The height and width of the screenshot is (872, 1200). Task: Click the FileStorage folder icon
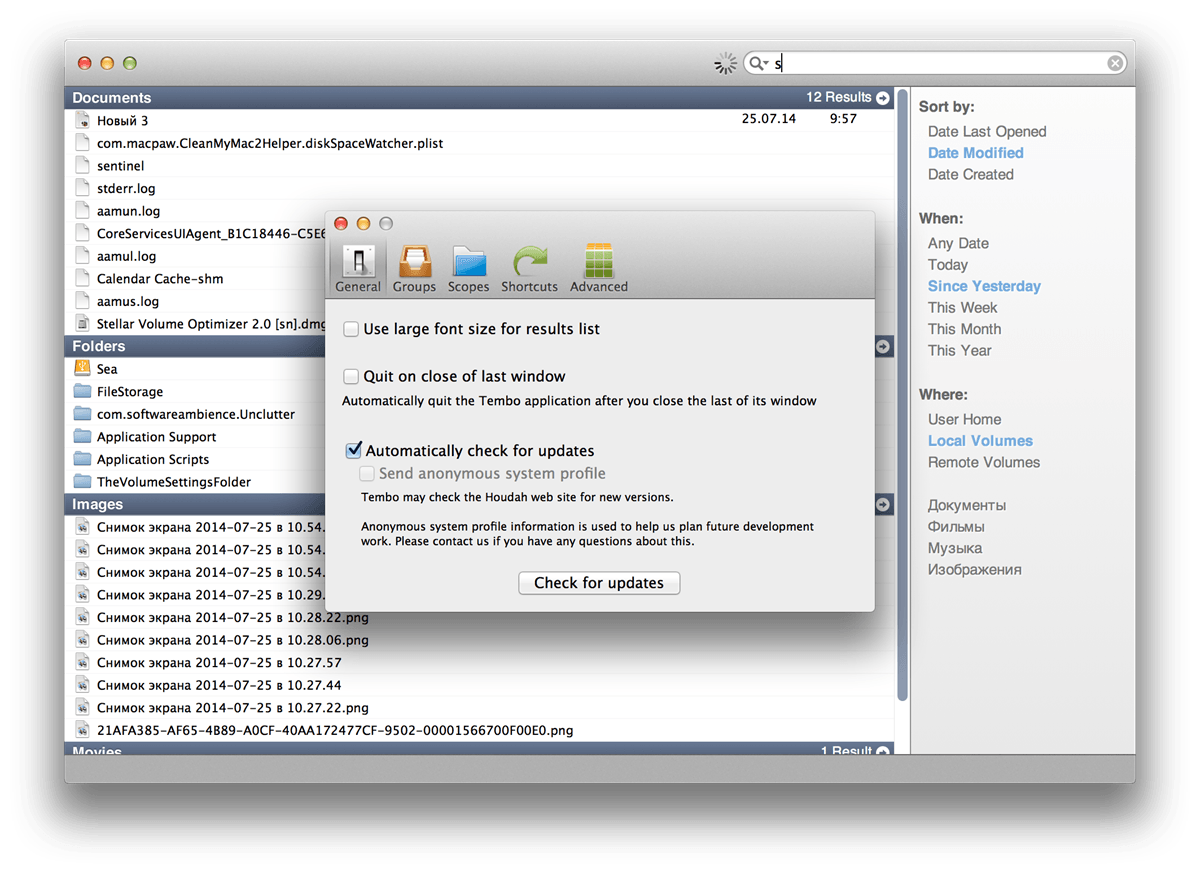82,392
